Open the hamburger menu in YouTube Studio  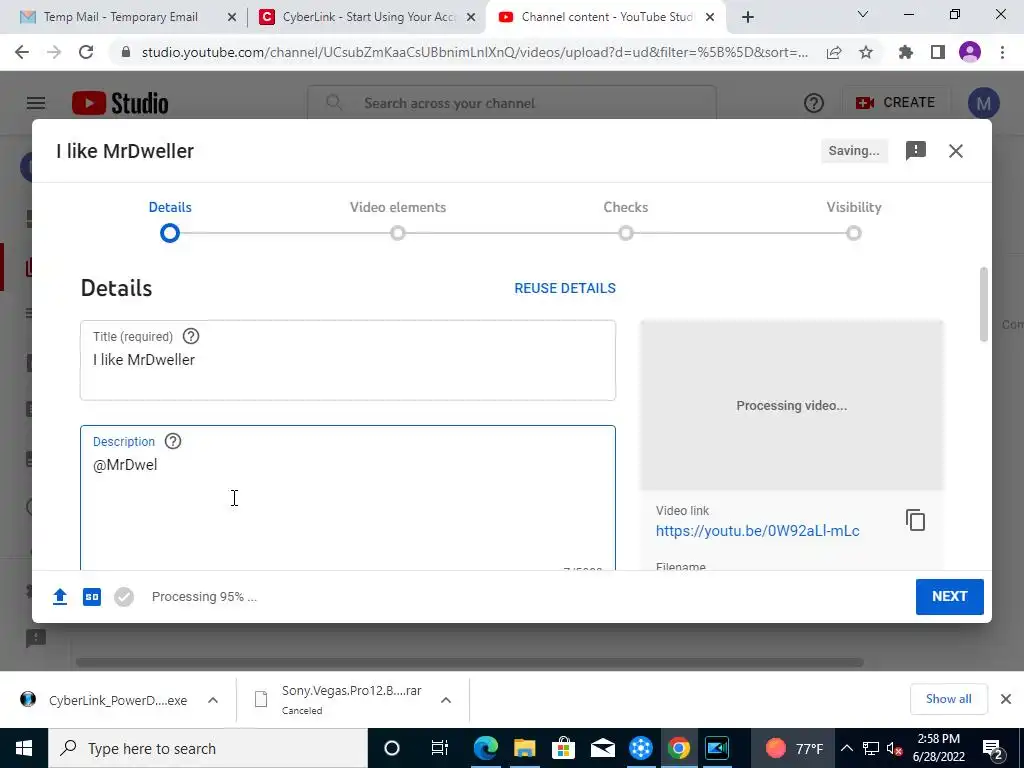coord(36,103)
